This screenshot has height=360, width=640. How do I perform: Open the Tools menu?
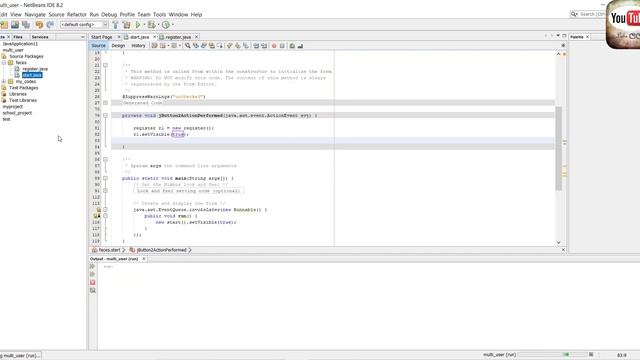tap(160, 14)
